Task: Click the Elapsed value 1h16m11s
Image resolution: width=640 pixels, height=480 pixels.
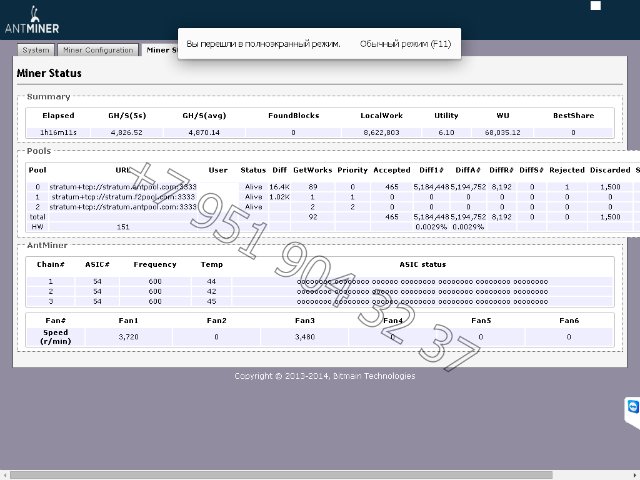Action: click(x=58, y=132)
